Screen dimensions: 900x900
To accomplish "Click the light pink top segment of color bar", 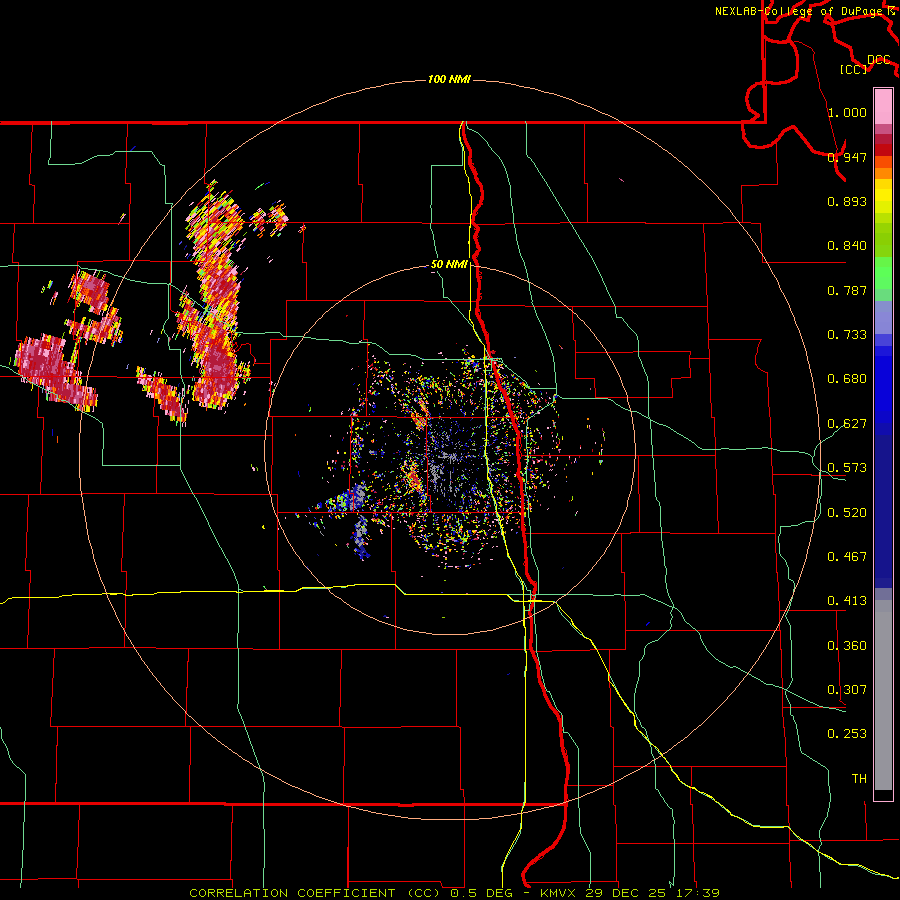I will point(883,106).
